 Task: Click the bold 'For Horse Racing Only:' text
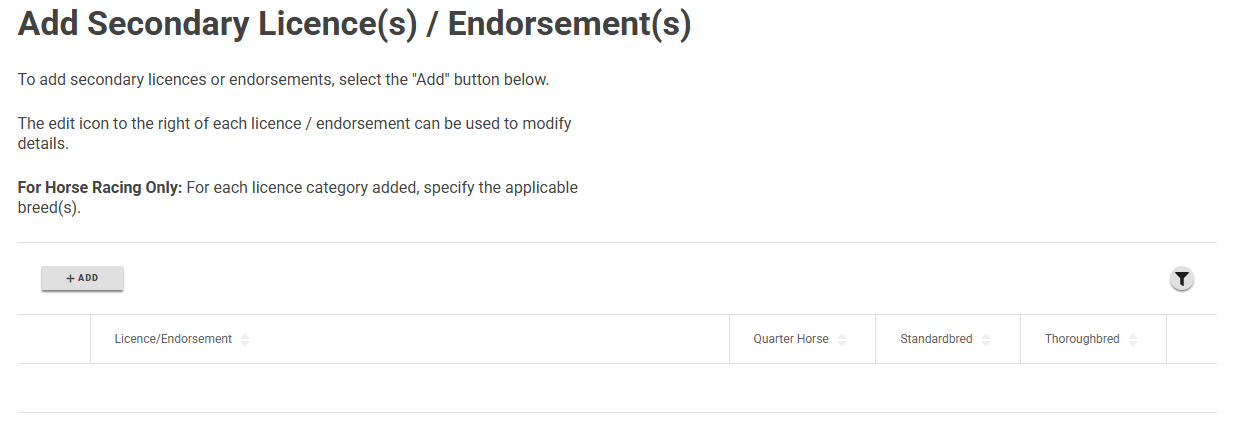point(100,188)
